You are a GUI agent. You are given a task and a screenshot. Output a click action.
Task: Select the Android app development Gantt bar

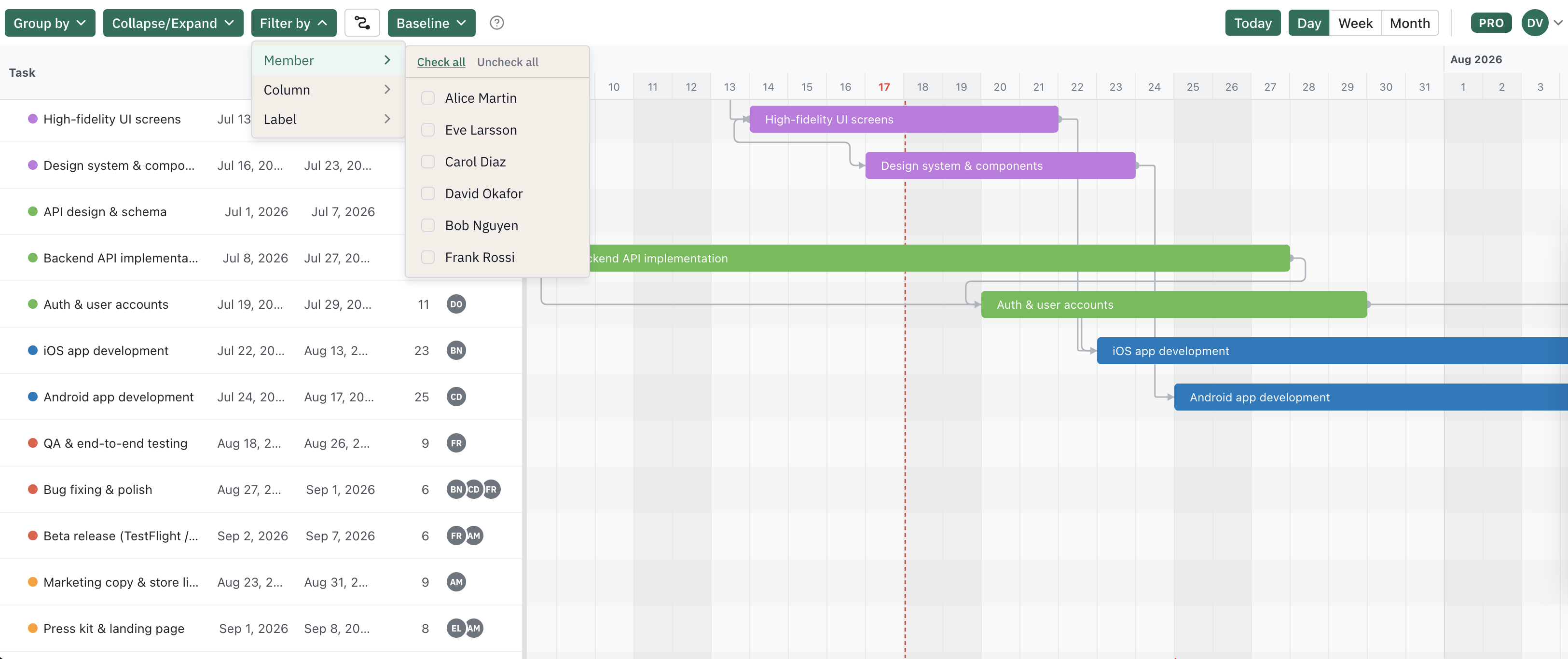tap(1371, 397)
